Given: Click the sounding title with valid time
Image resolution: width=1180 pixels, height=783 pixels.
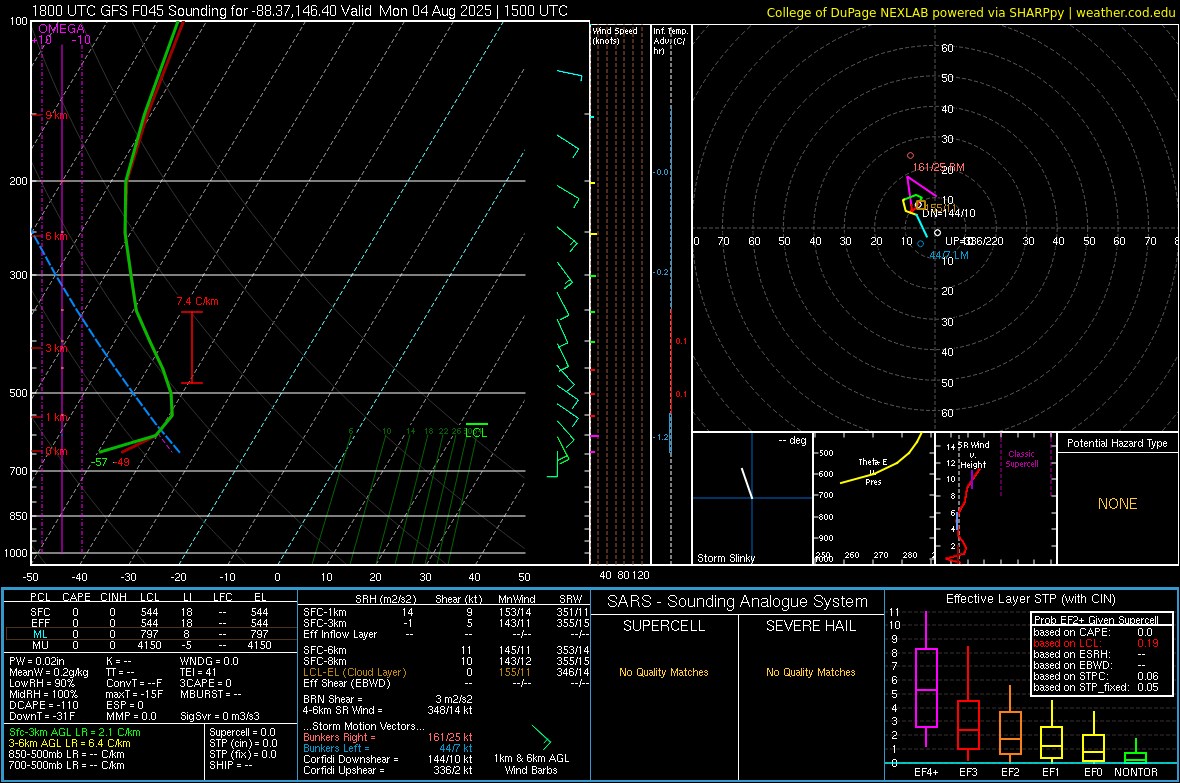Looking at the screenshot, I should [x=300, y=11].
